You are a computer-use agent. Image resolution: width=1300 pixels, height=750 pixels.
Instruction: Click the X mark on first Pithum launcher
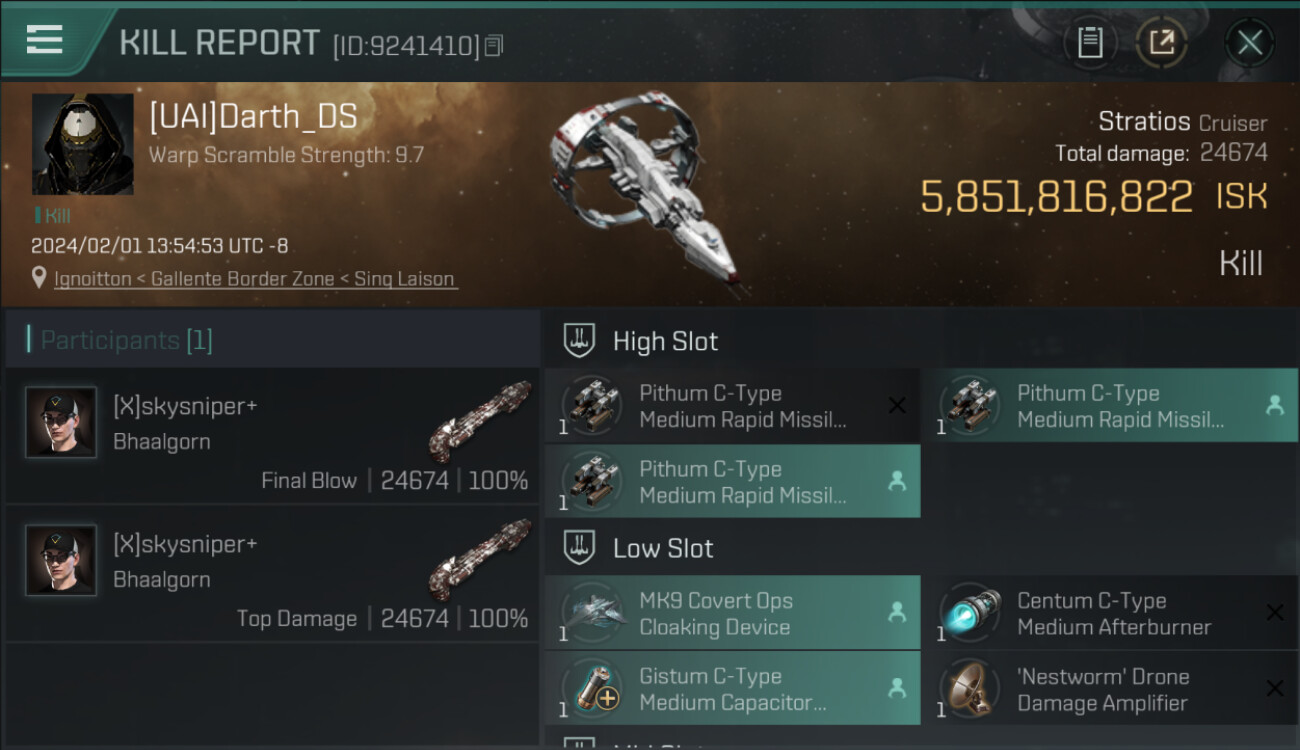(897, 405)
